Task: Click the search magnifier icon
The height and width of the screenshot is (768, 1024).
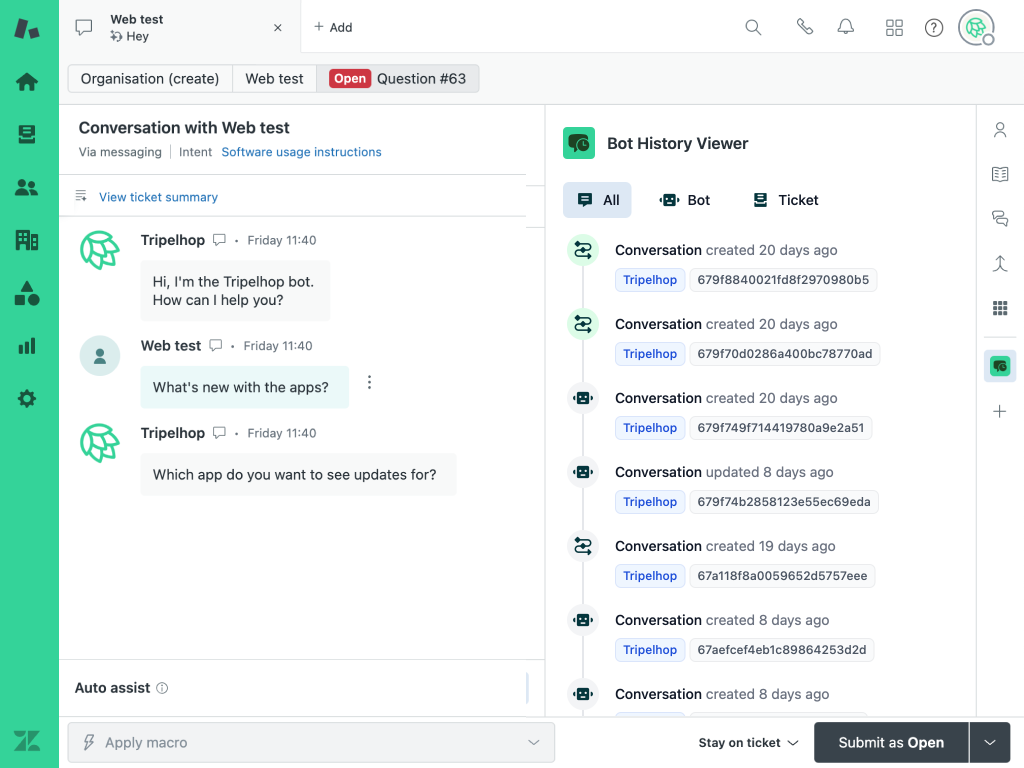Action: point(753,27)
